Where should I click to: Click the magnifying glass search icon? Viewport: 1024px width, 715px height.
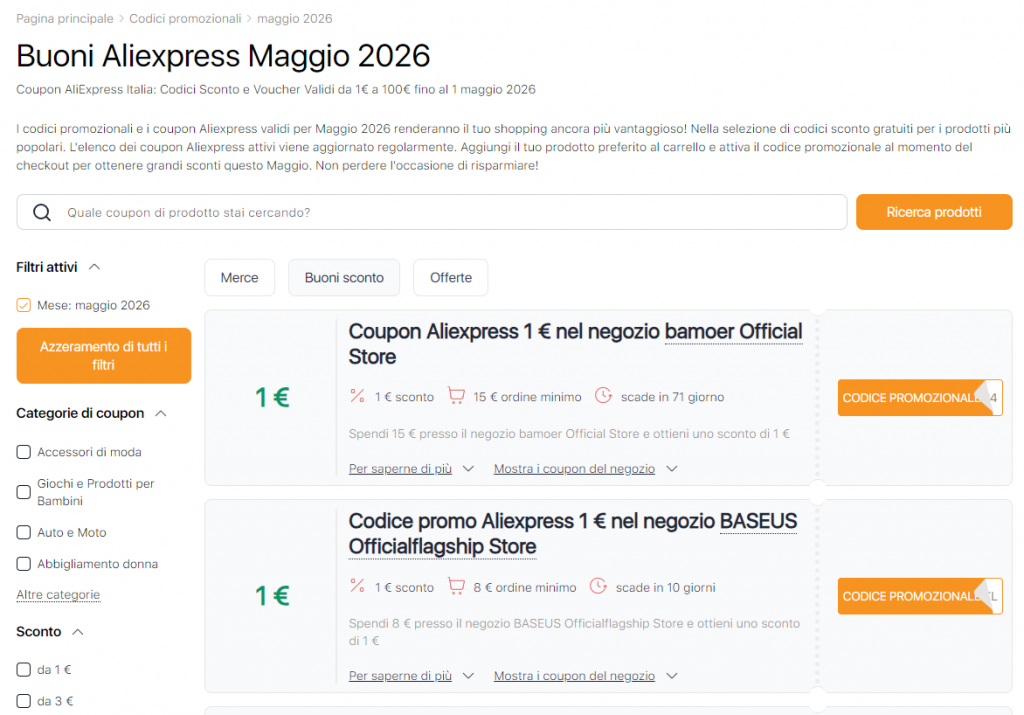(x=40, y=212)
